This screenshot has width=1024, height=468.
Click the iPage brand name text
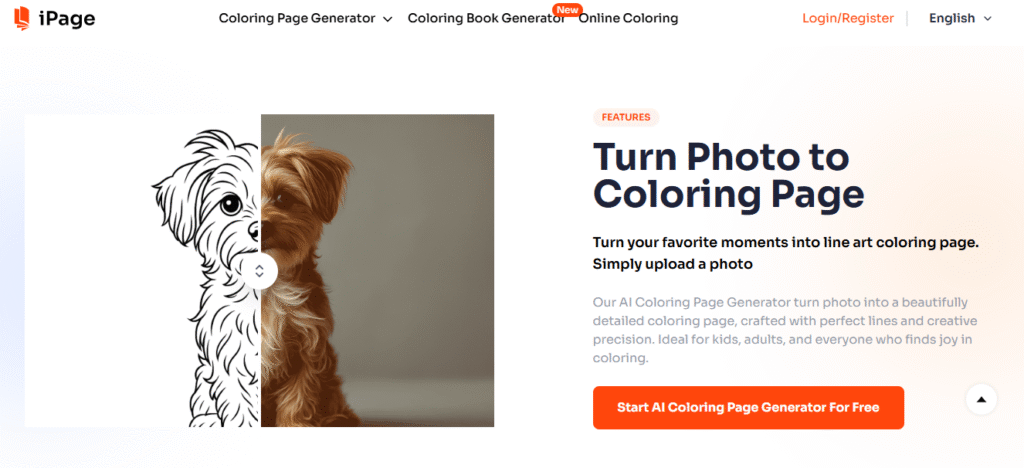[66, 19]
